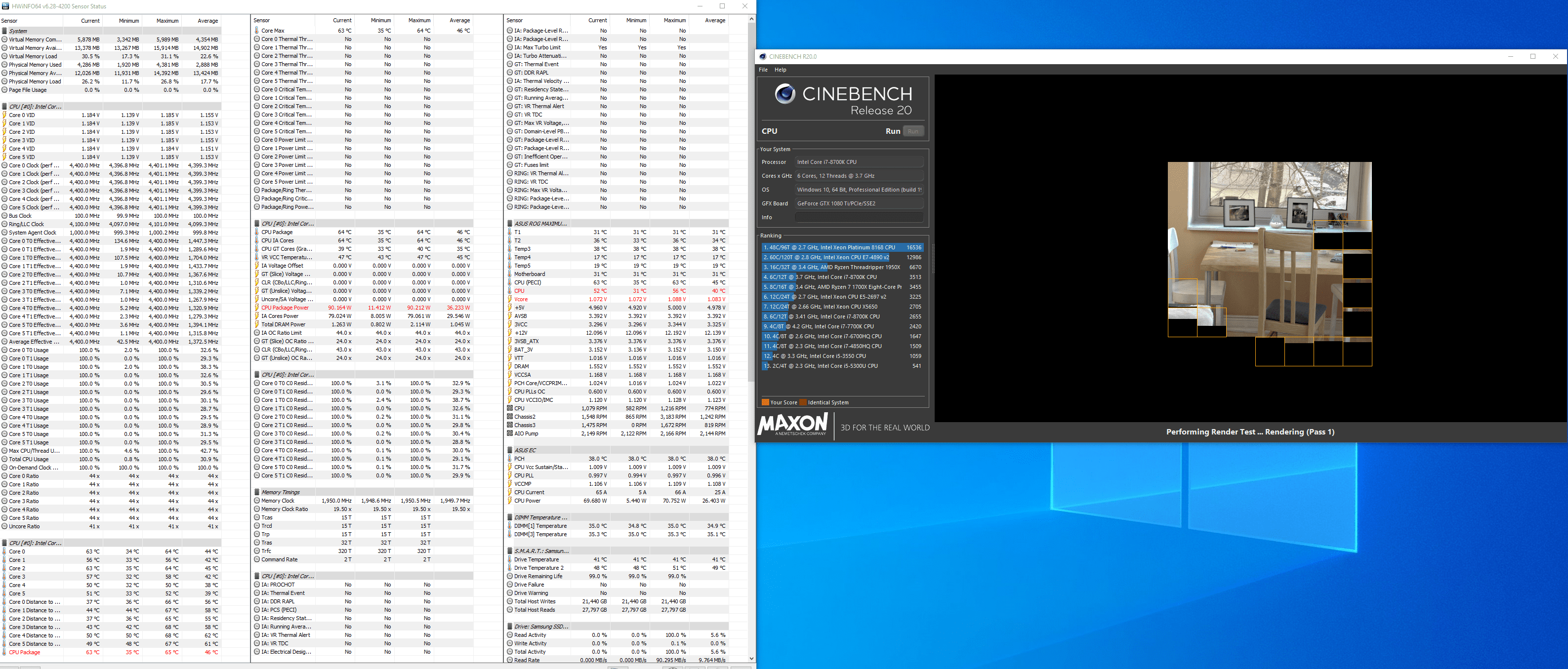Click the S.M.A.R.T. Samsung group header icon

pyautogui.click(x=509, y=551)
